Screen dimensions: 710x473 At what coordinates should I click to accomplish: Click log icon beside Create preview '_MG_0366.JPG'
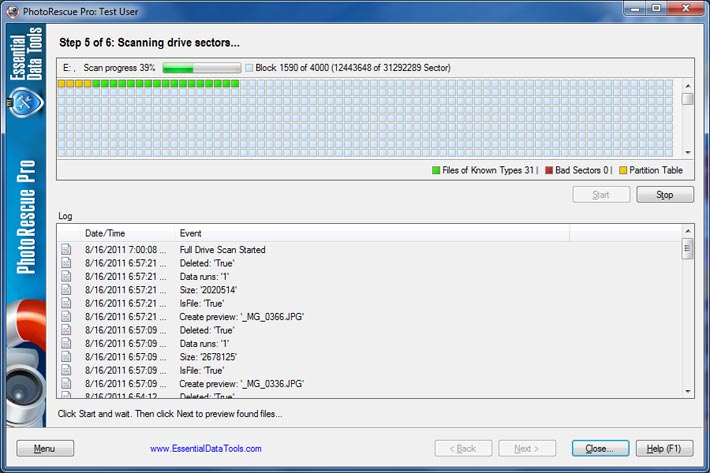coord(66,316)
